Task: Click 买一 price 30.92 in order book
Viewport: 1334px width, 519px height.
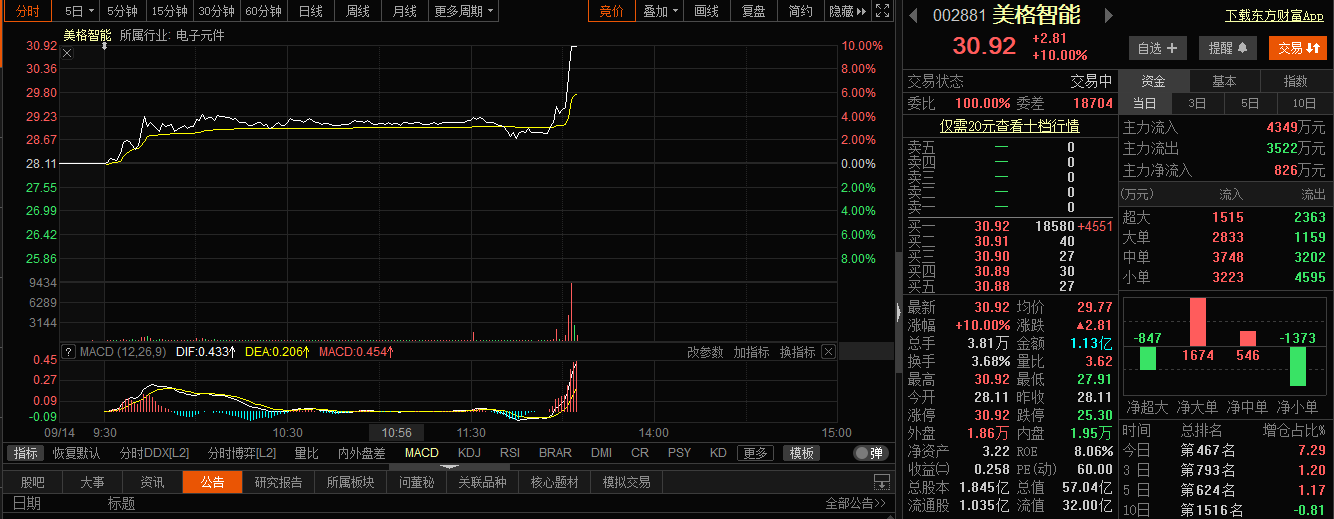Action: tap(992, 227)
